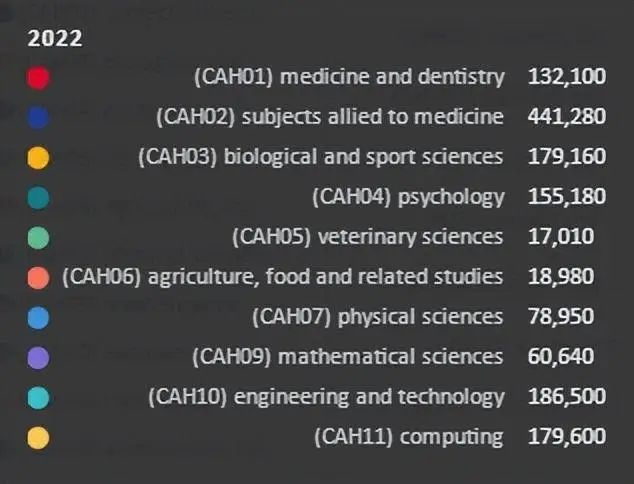Select the purple dot for mathematical sciences
The image size is (634, 484).
[x=38, y=358]
